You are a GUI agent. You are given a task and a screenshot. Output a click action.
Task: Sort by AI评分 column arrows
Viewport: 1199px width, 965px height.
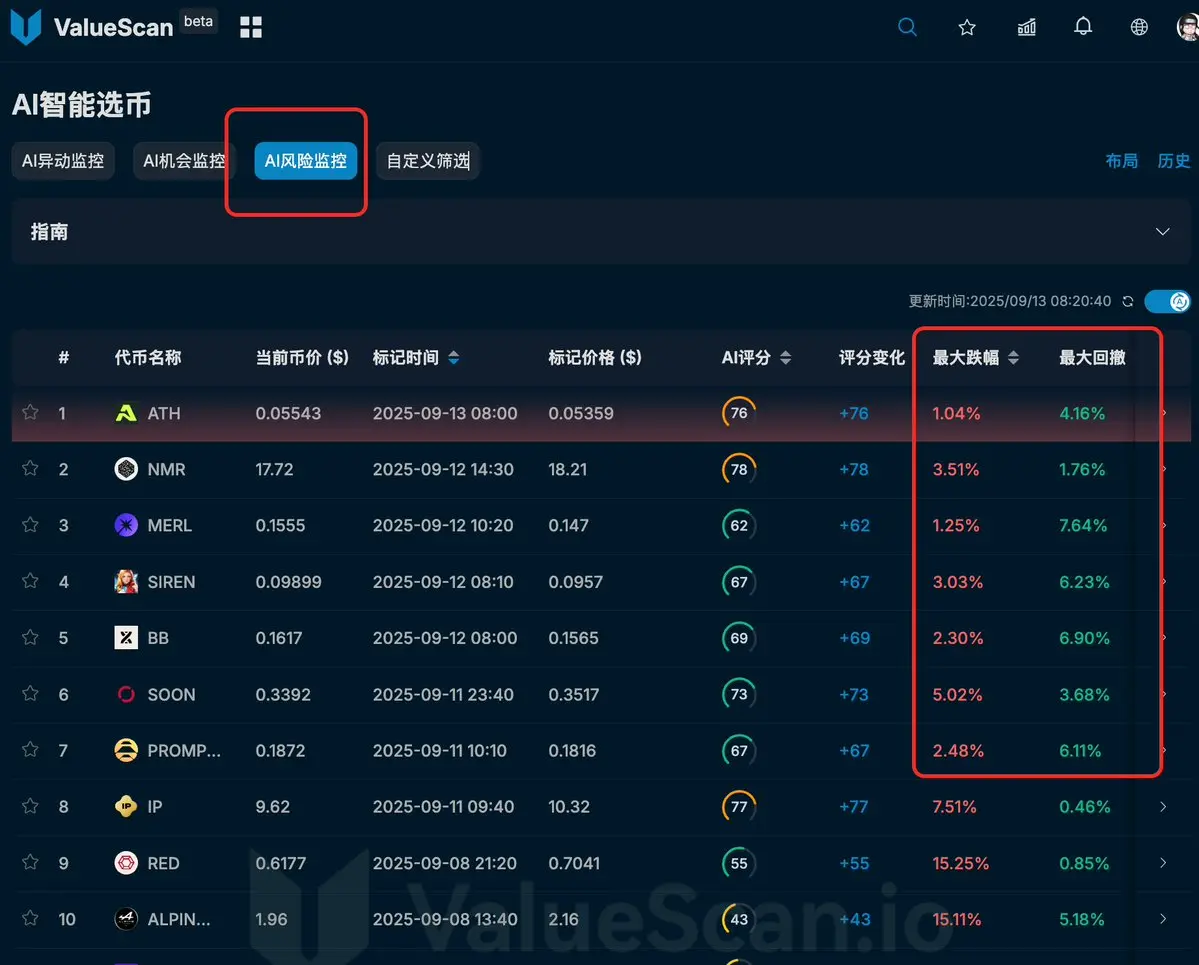click(785, 357)
